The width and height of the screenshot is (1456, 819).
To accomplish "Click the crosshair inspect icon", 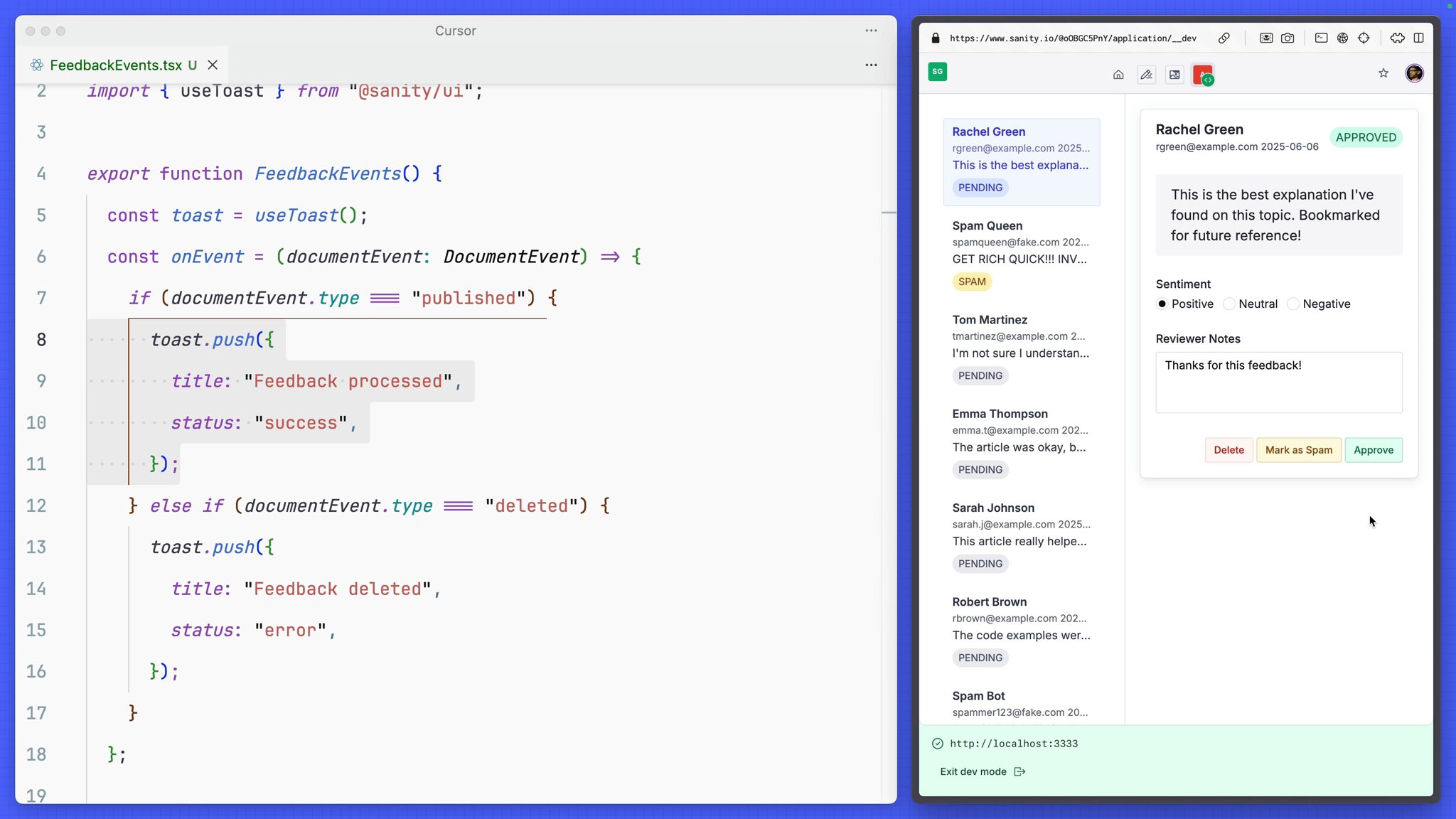I will pyautogui.click(x=1364, y=38).
